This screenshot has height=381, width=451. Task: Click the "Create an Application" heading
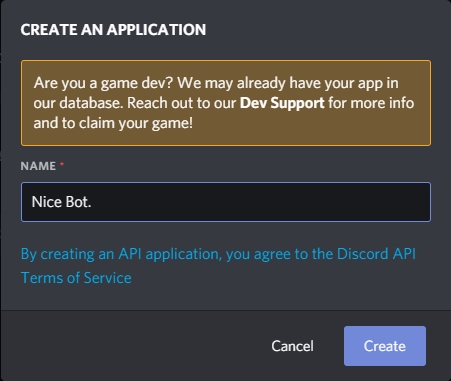(113, 30)
